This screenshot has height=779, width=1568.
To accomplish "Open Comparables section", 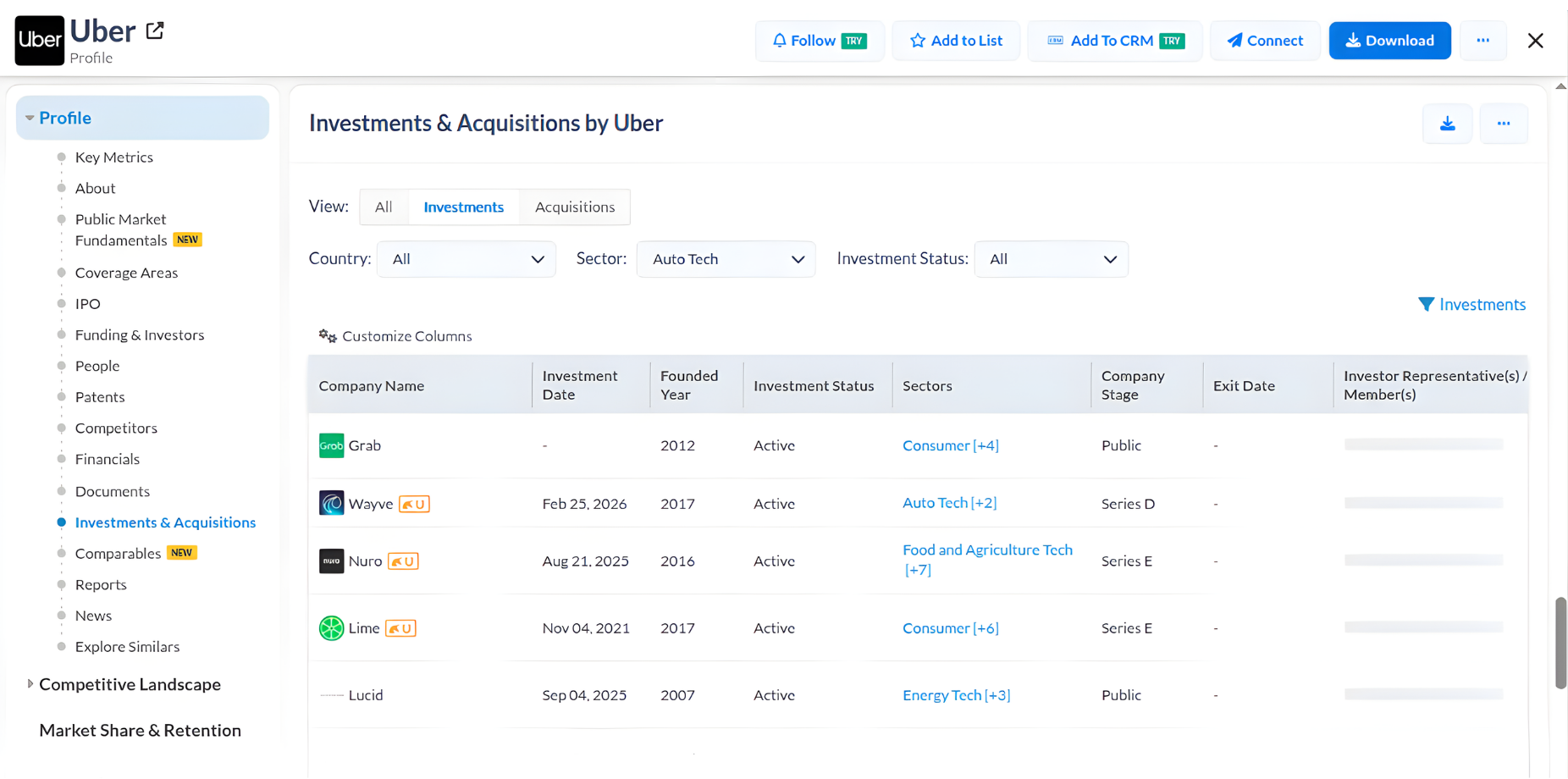I will 118,554.
